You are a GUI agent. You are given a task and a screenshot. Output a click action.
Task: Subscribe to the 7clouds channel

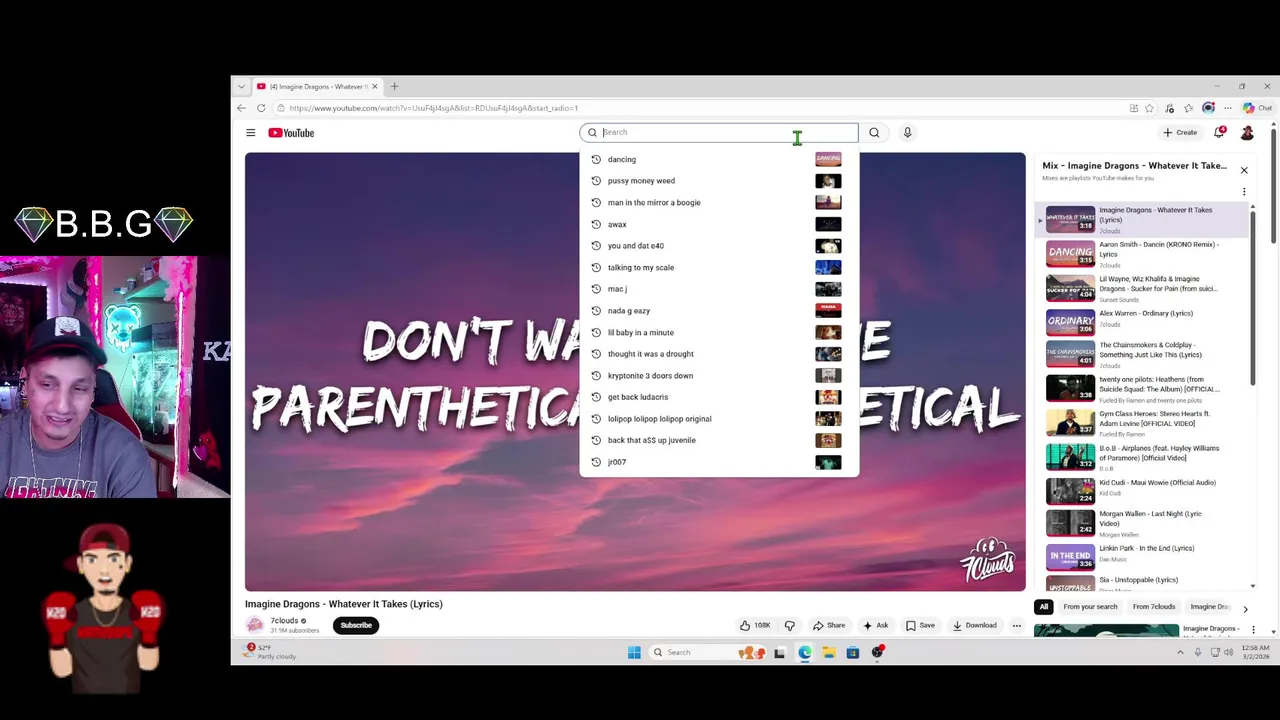point(356,625)
